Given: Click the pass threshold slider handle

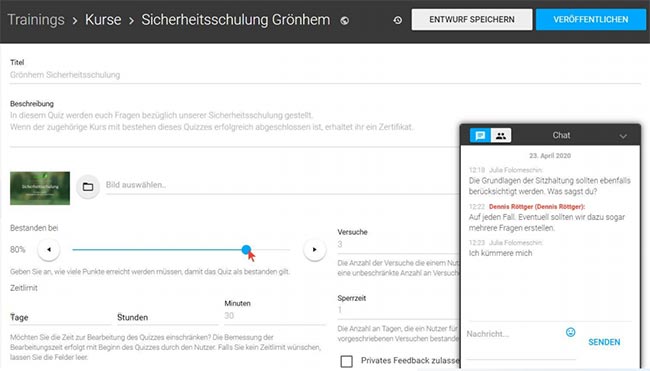Looking at the screenshot, I should (x=246, y=250).
